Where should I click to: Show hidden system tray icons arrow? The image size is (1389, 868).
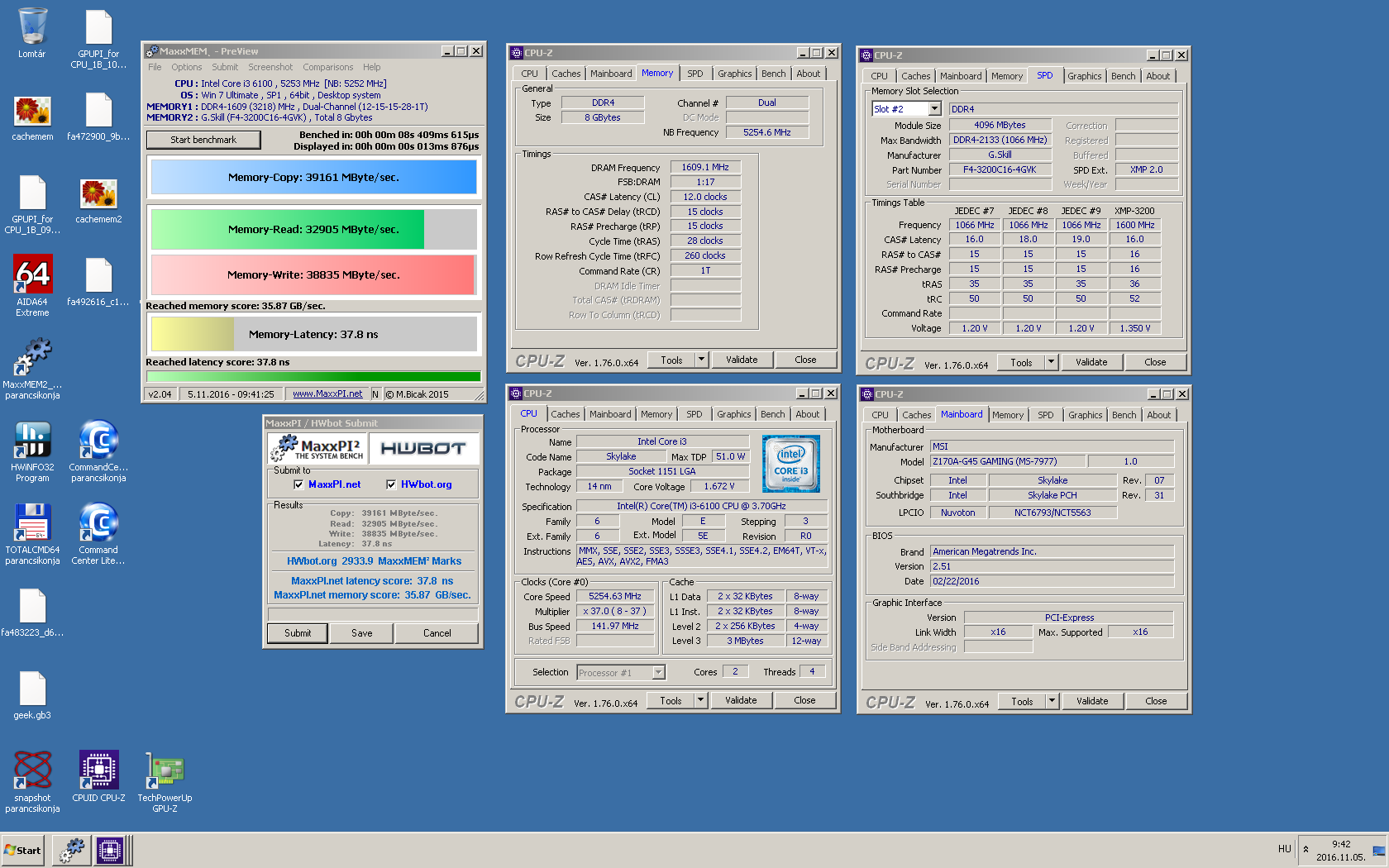(x=1305, y=849)
